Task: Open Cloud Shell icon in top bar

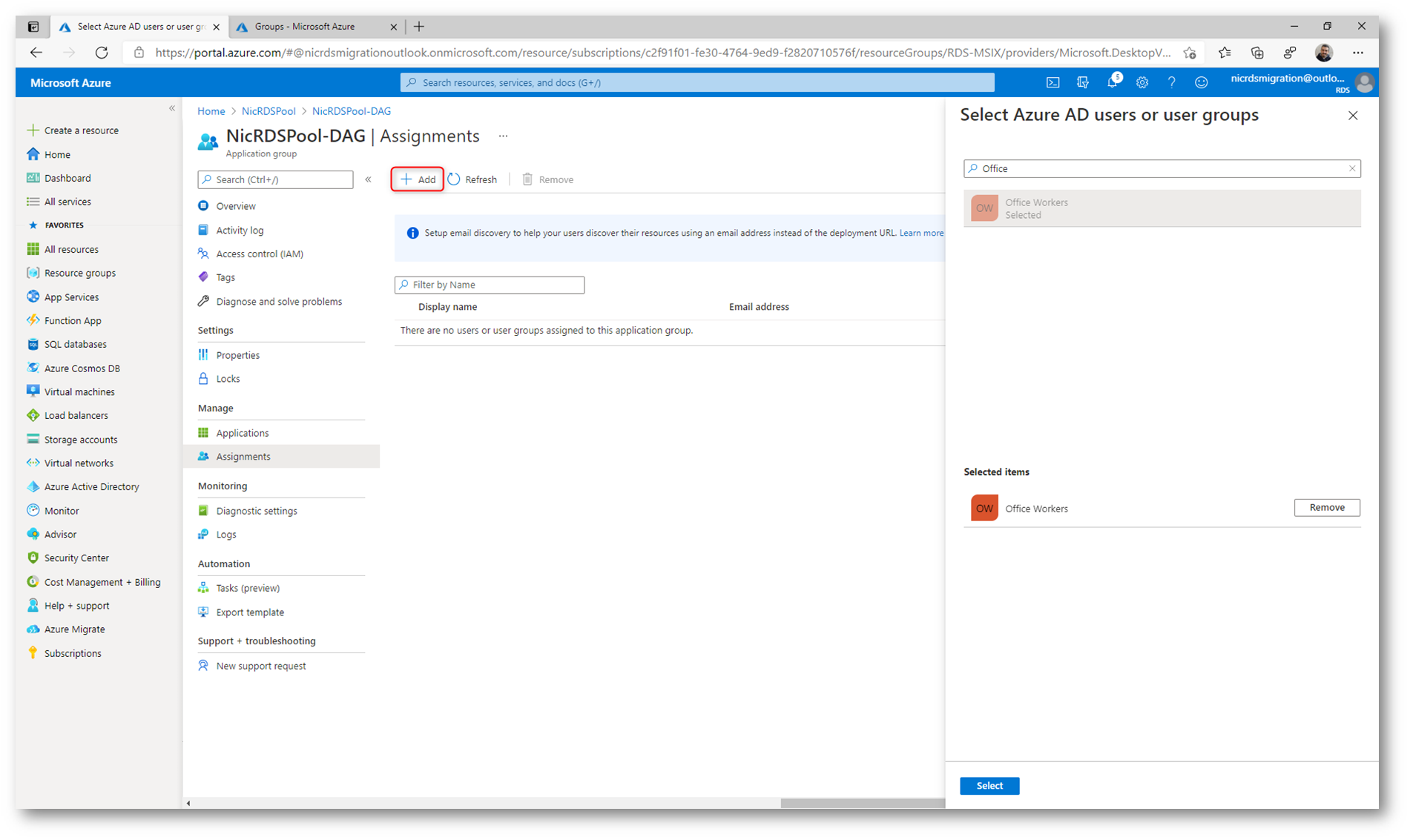Action: (1052, 82)
